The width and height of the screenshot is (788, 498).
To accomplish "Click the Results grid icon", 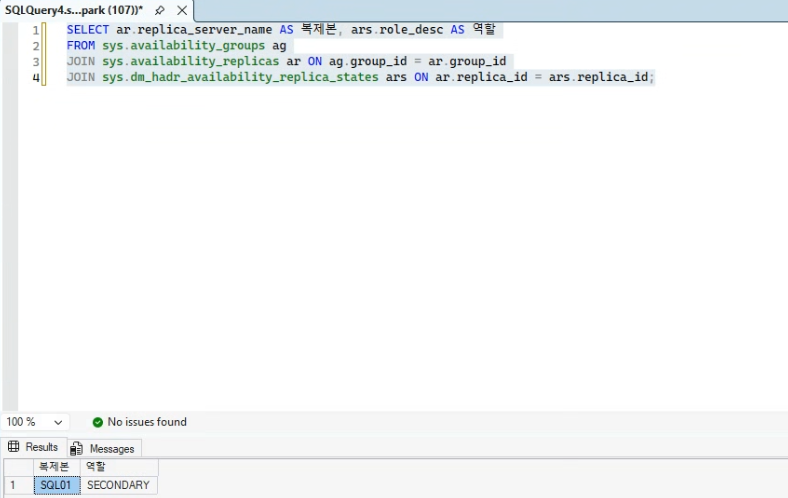I will (14, 446).
